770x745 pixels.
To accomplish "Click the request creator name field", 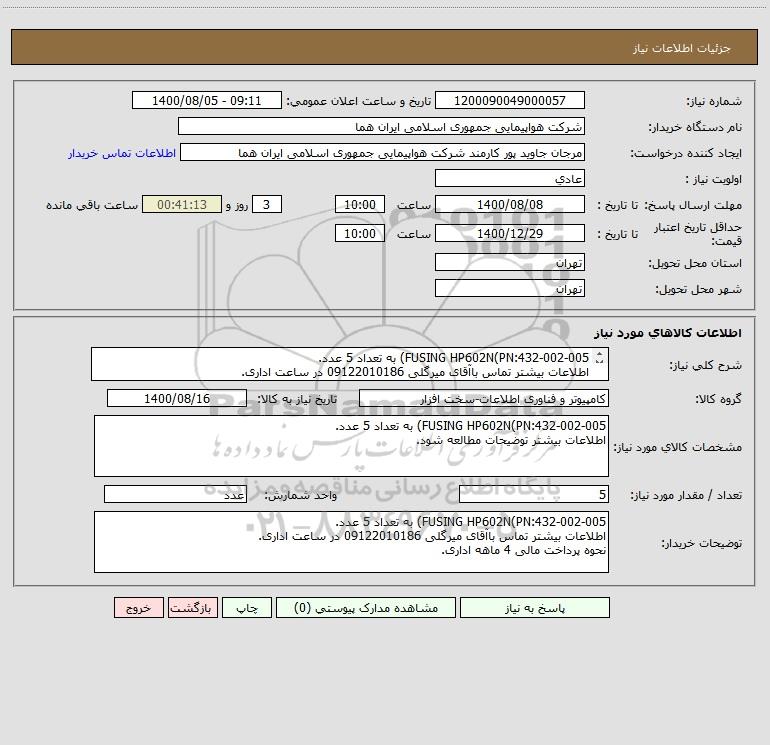I will [383, 152].
